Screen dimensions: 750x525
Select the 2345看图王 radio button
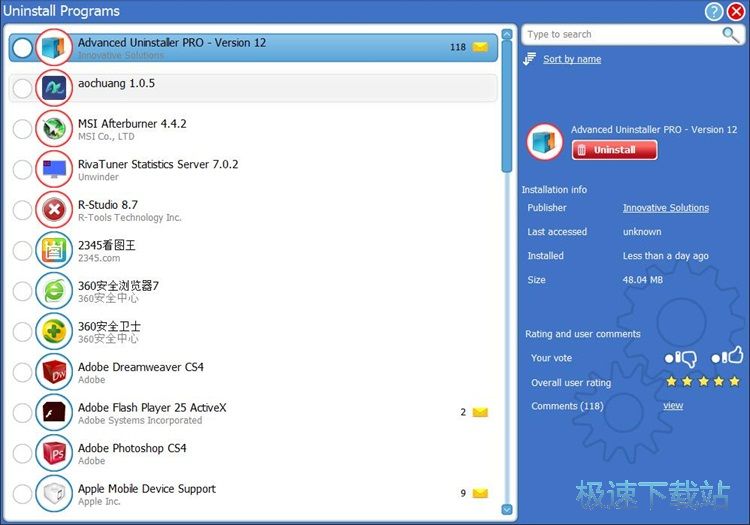point(22,251)
